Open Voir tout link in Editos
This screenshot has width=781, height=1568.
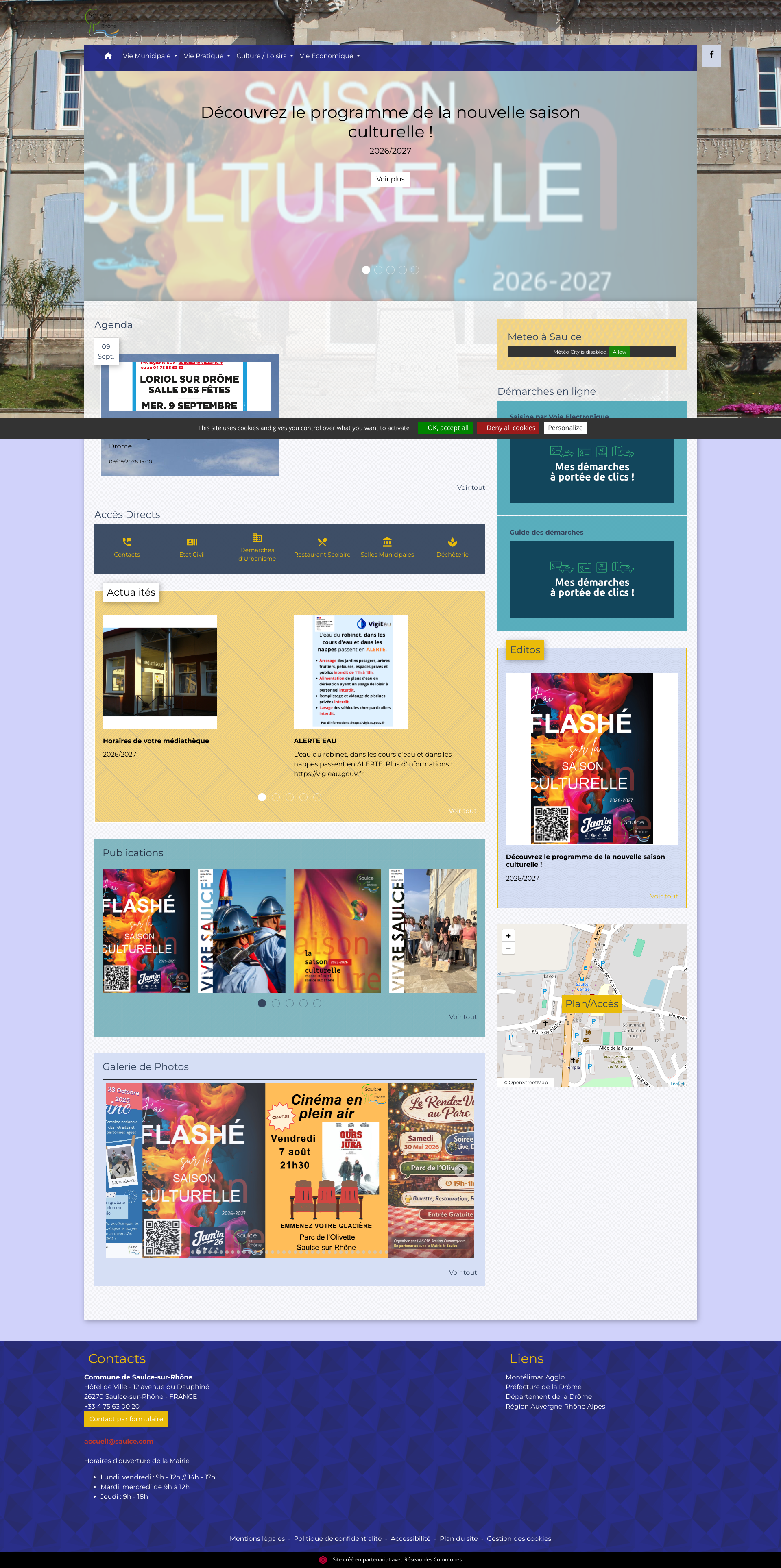[663, 896]
